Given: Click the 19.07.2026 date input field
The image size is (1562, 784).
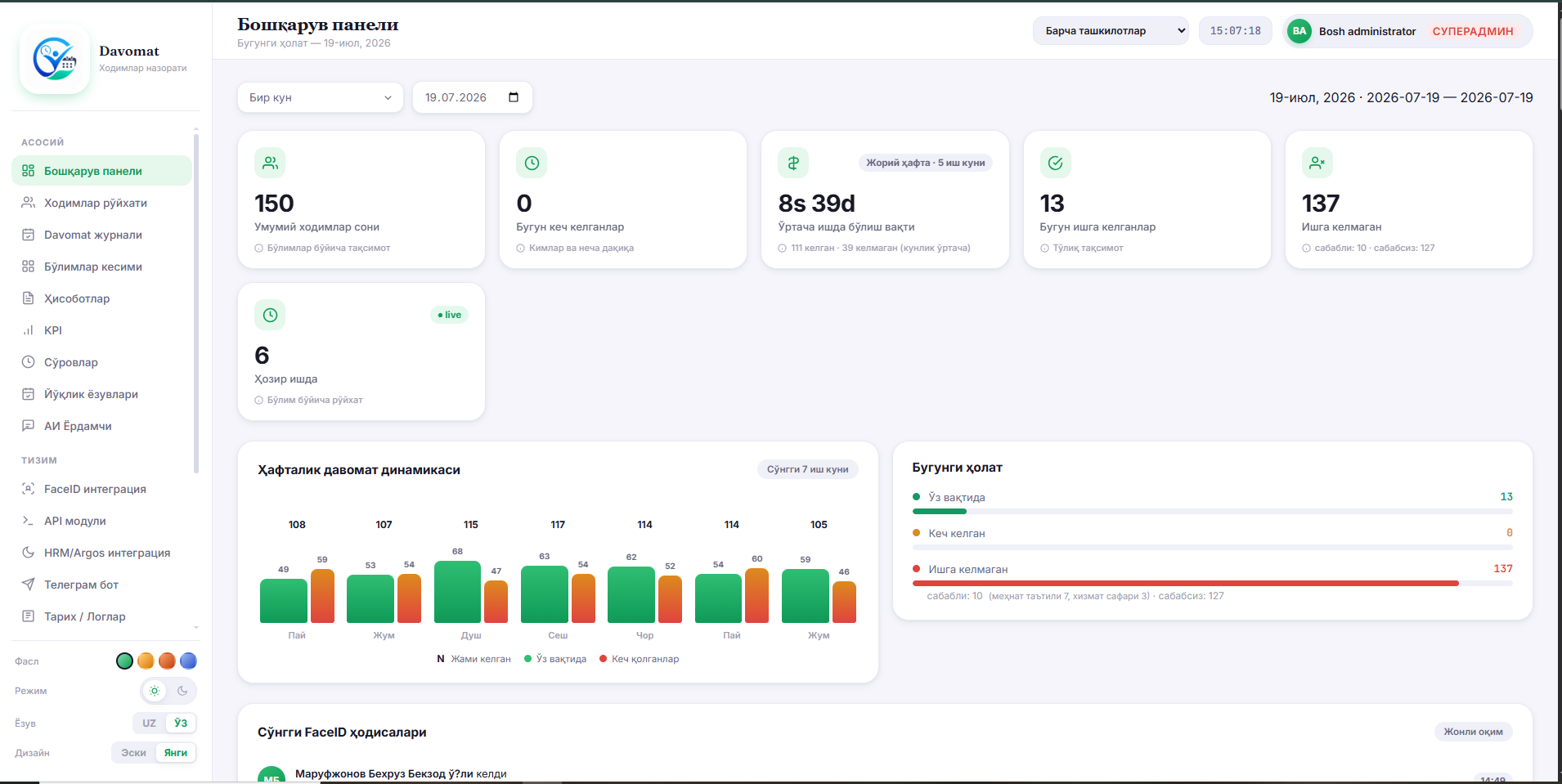Looking at the screenshot, I should tap(473, 97).
